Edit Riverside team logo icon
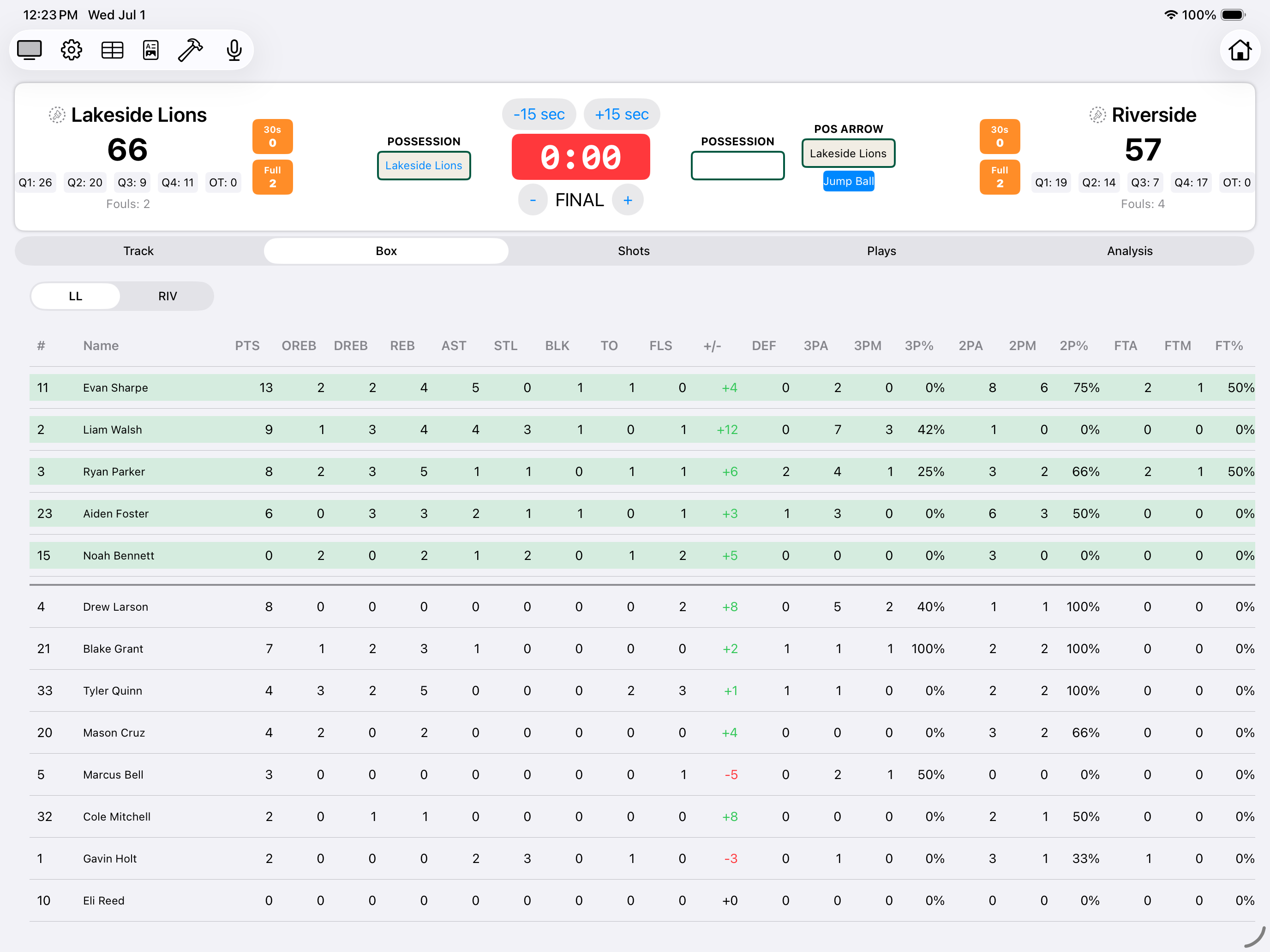 point(1097,115)
